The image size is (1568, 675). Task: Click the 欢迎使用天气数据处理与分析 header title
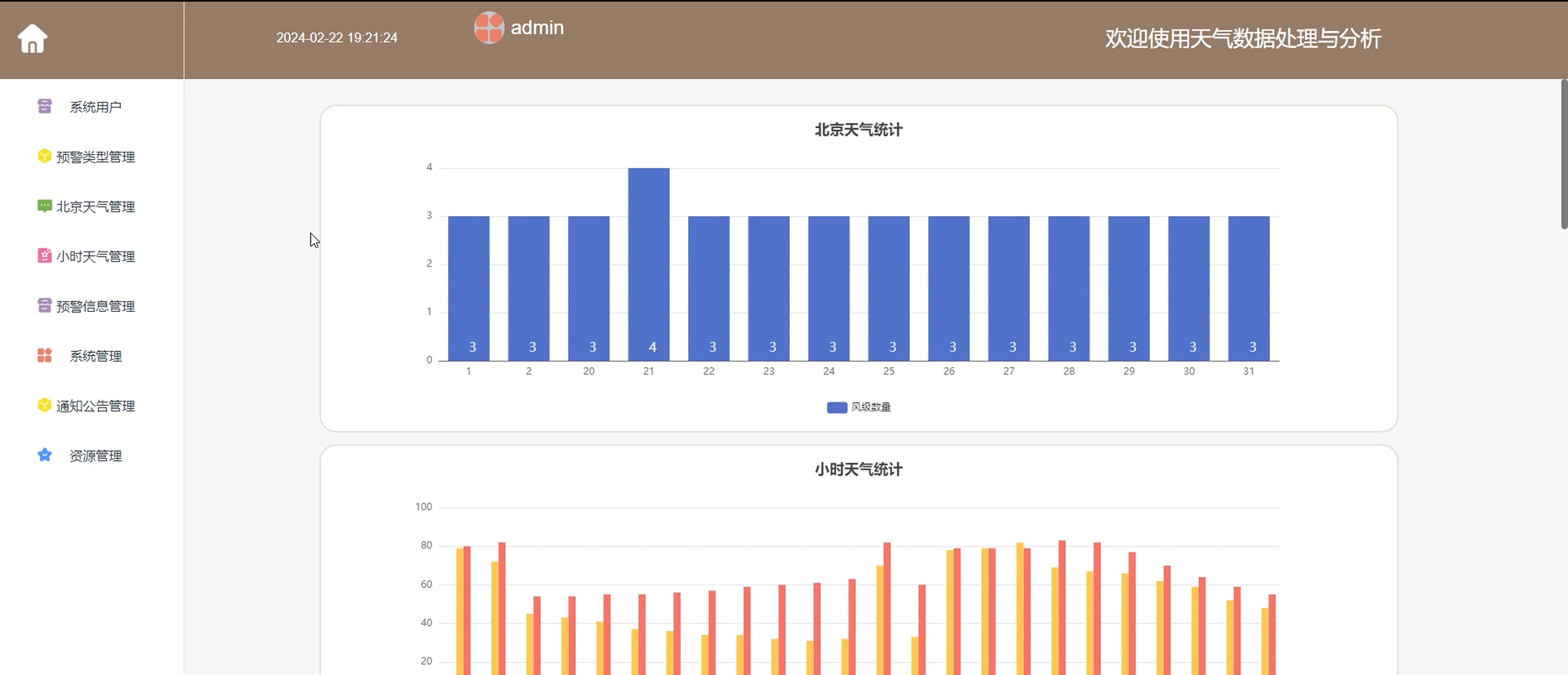1243,38
